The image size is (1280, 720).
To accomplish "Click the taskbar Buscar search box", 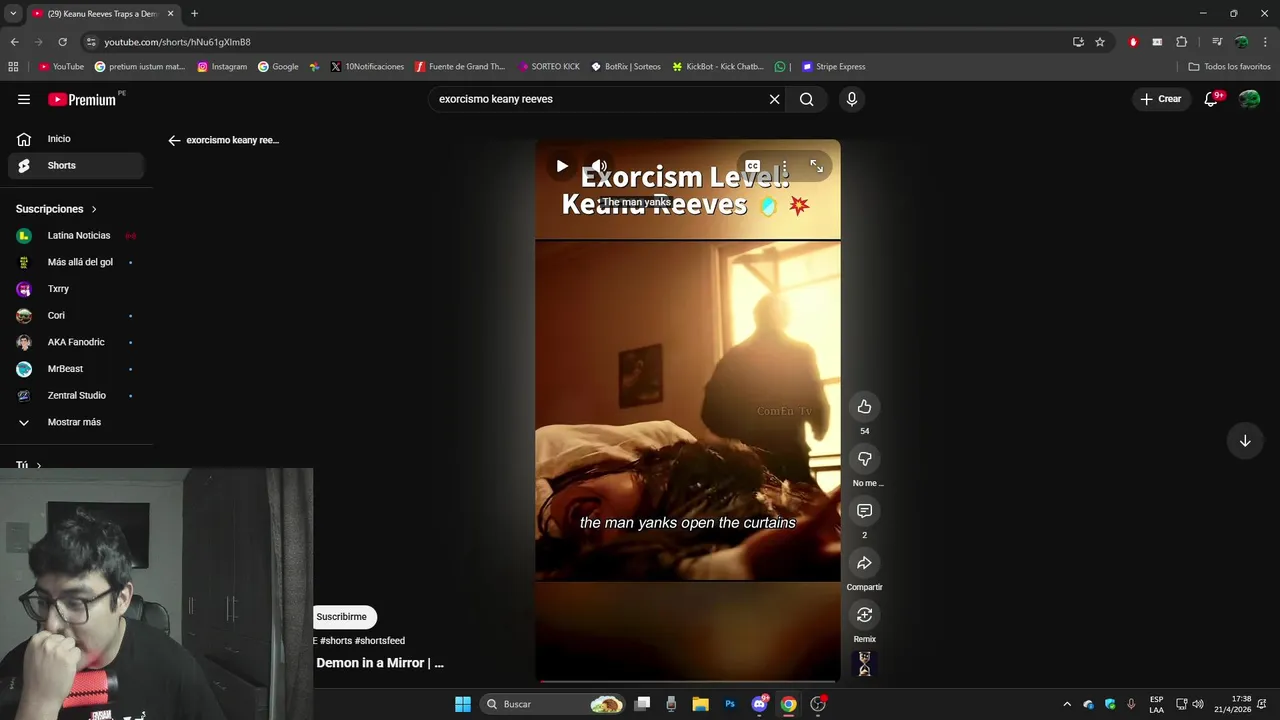I will (x=553, y=704).
